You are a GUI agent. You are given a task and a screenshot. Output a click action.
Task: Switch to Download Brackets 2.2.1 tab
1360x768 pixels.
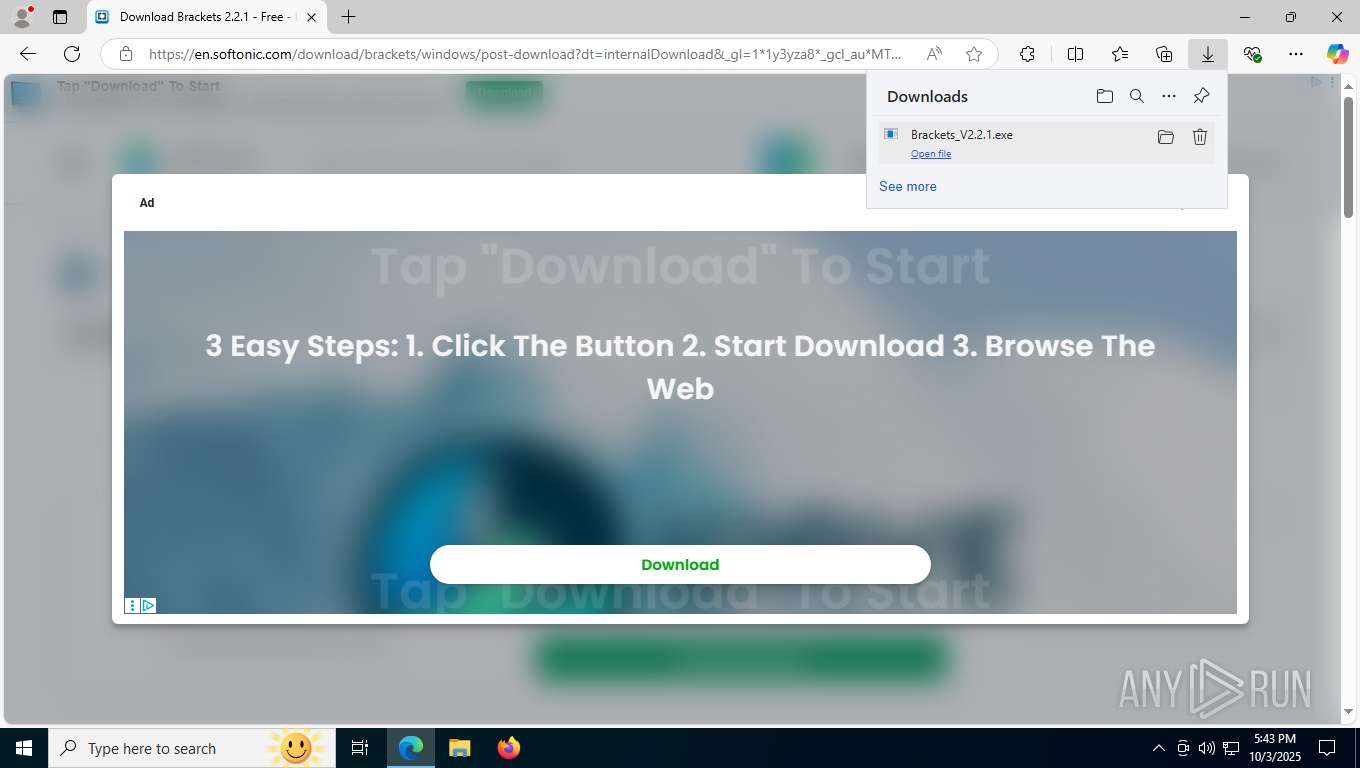click(x=206, y=17)
